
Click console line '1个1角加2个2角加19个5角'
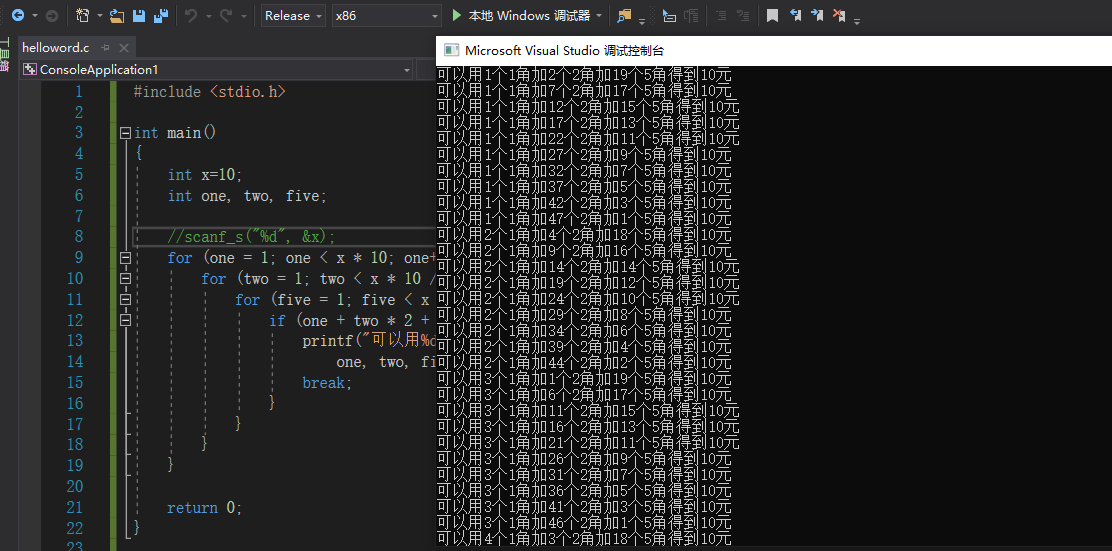584,74
